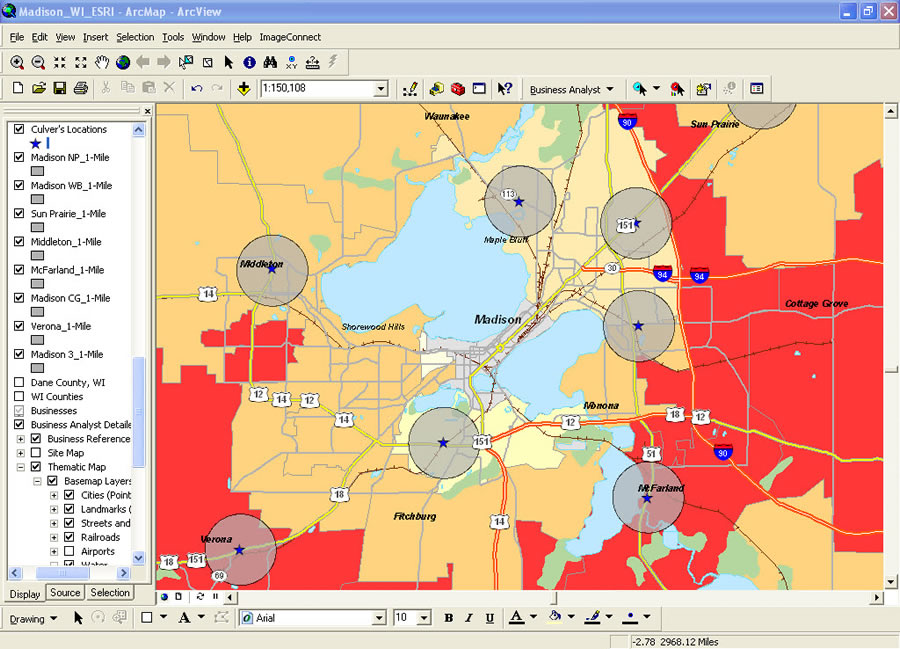Open the Find binoculars tool
Image resolution: width=900 pixels, height=649 pixels.
point(270,62)
